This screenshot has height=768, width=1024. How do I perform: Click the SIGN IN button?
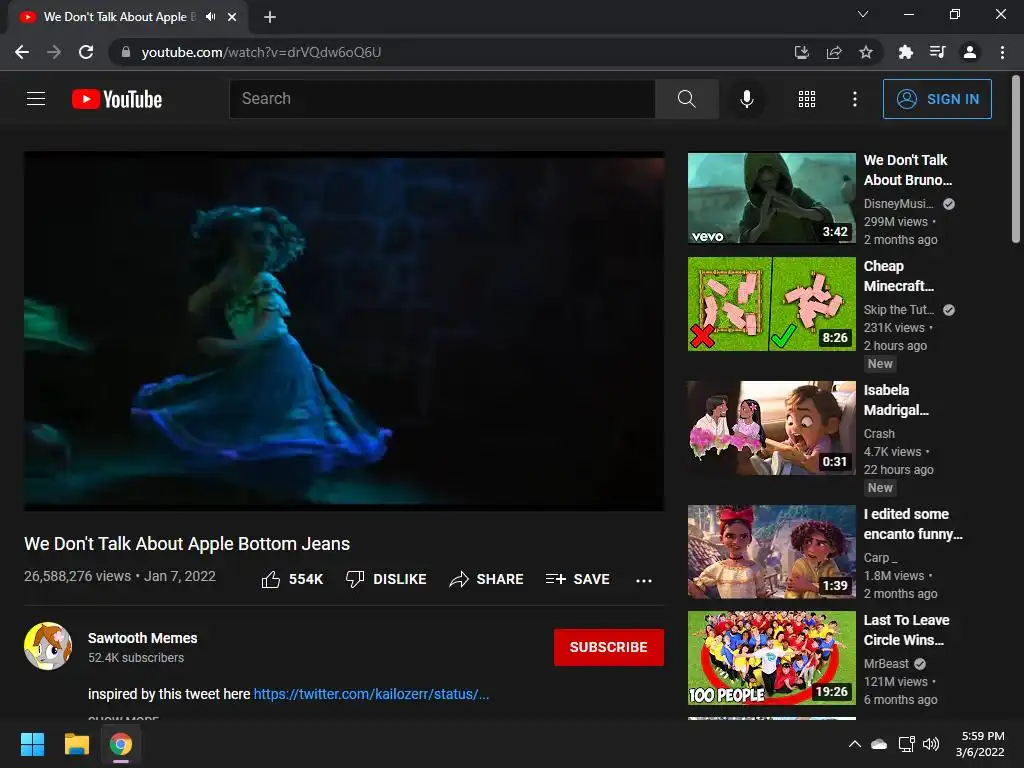[936, 99]
